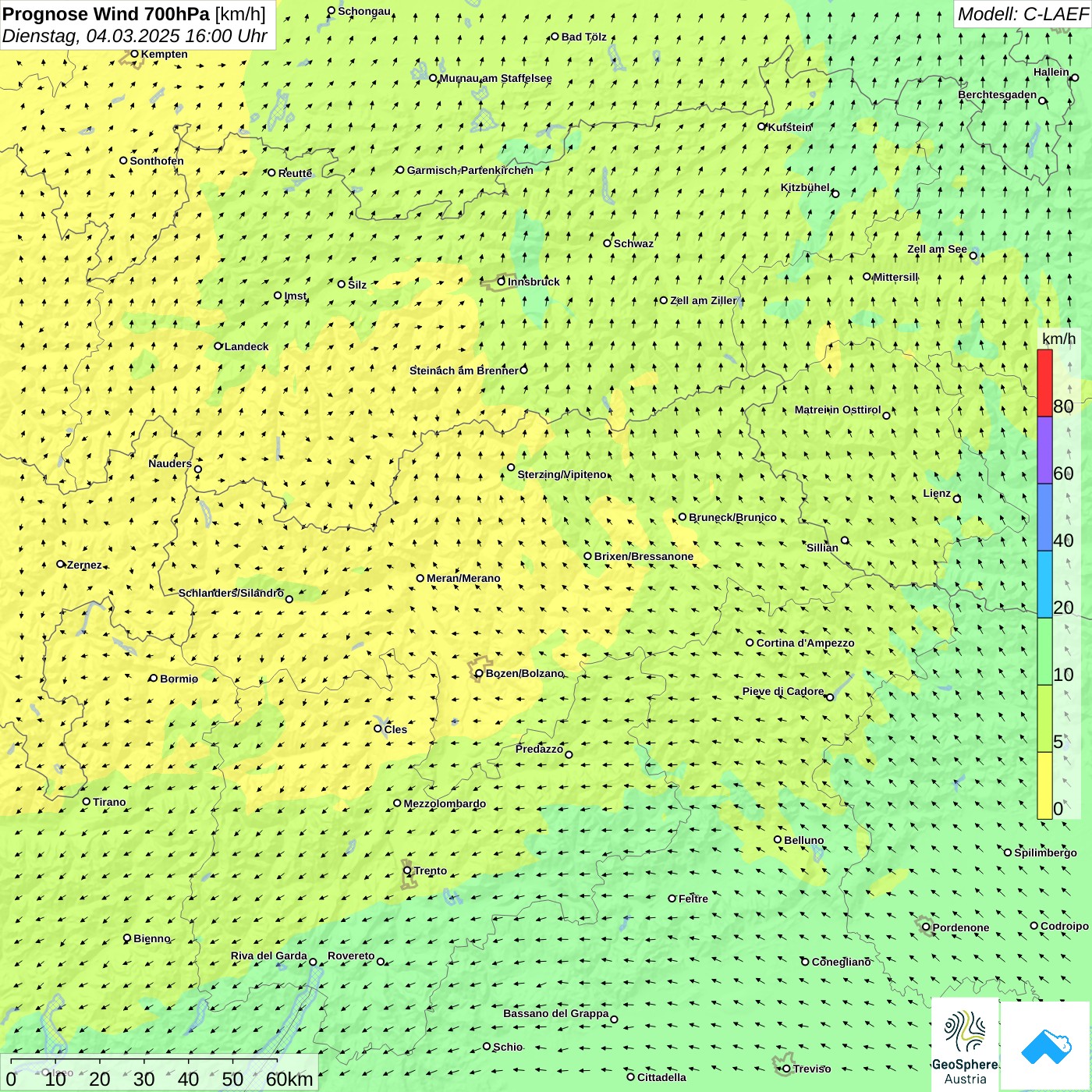Click the Schlanders/Silandro label
Viewport: 1092px width, 1092px height.
coord(231,593)
